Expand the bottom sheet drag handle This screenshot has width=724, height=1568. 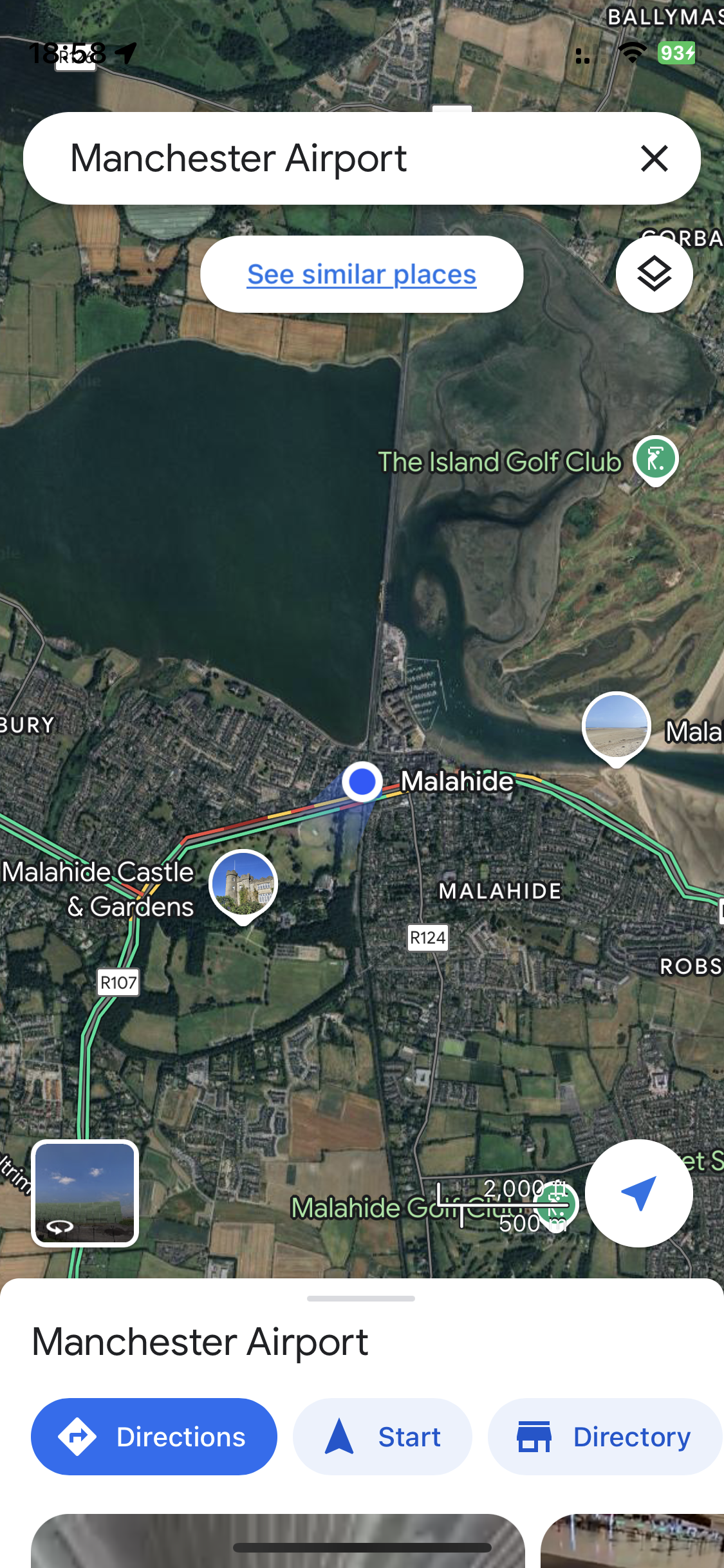click(361, 1298)
